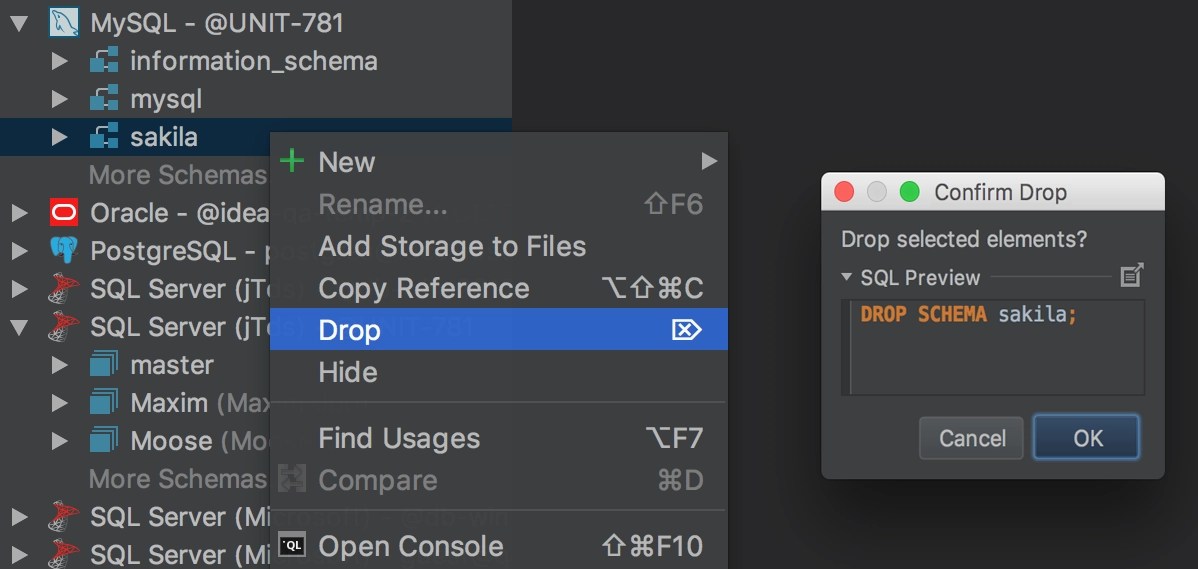Image resolution: width=1198 pixels, height=569 pixels.
Task: Click the Cancel button in Confirm Drop
Action: [971, 438]
